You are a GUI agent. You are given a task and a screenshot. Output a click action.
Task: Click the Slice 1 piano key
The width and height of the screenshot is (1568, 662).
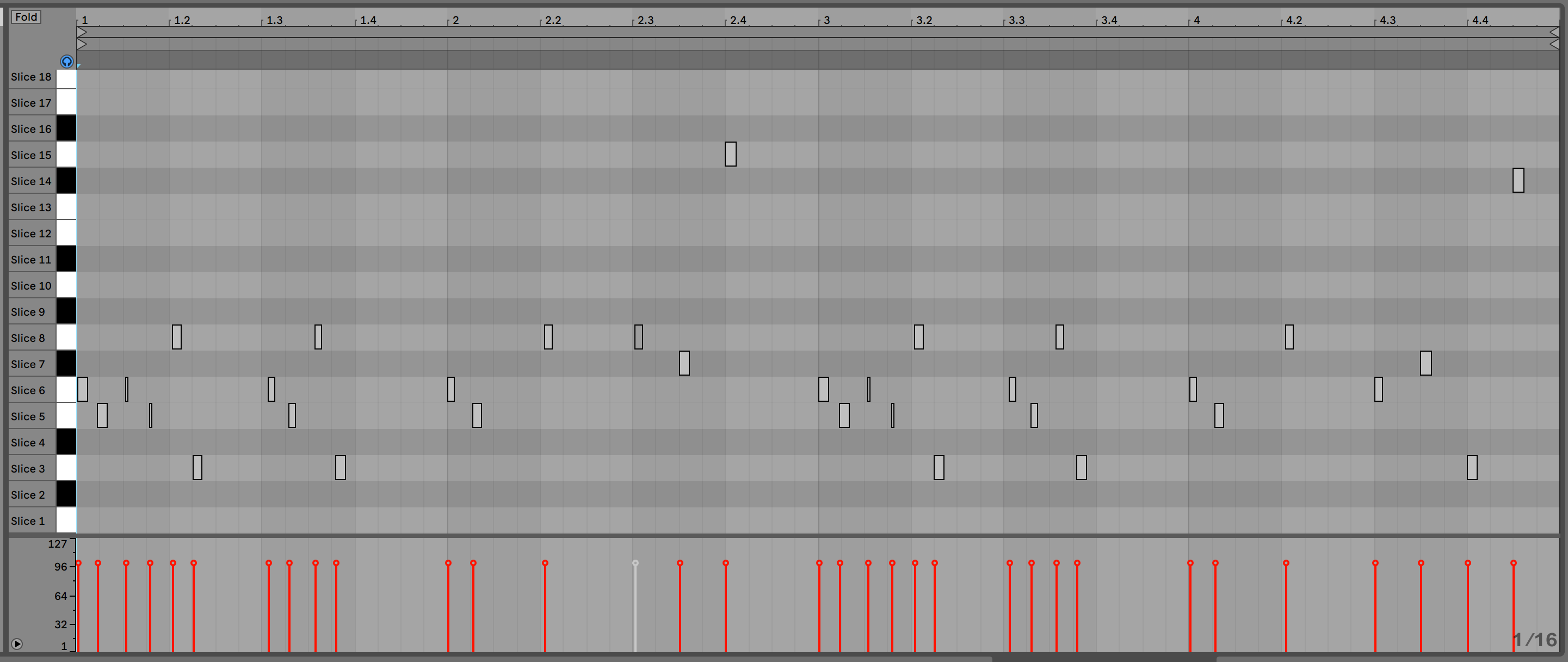(66, 520)
